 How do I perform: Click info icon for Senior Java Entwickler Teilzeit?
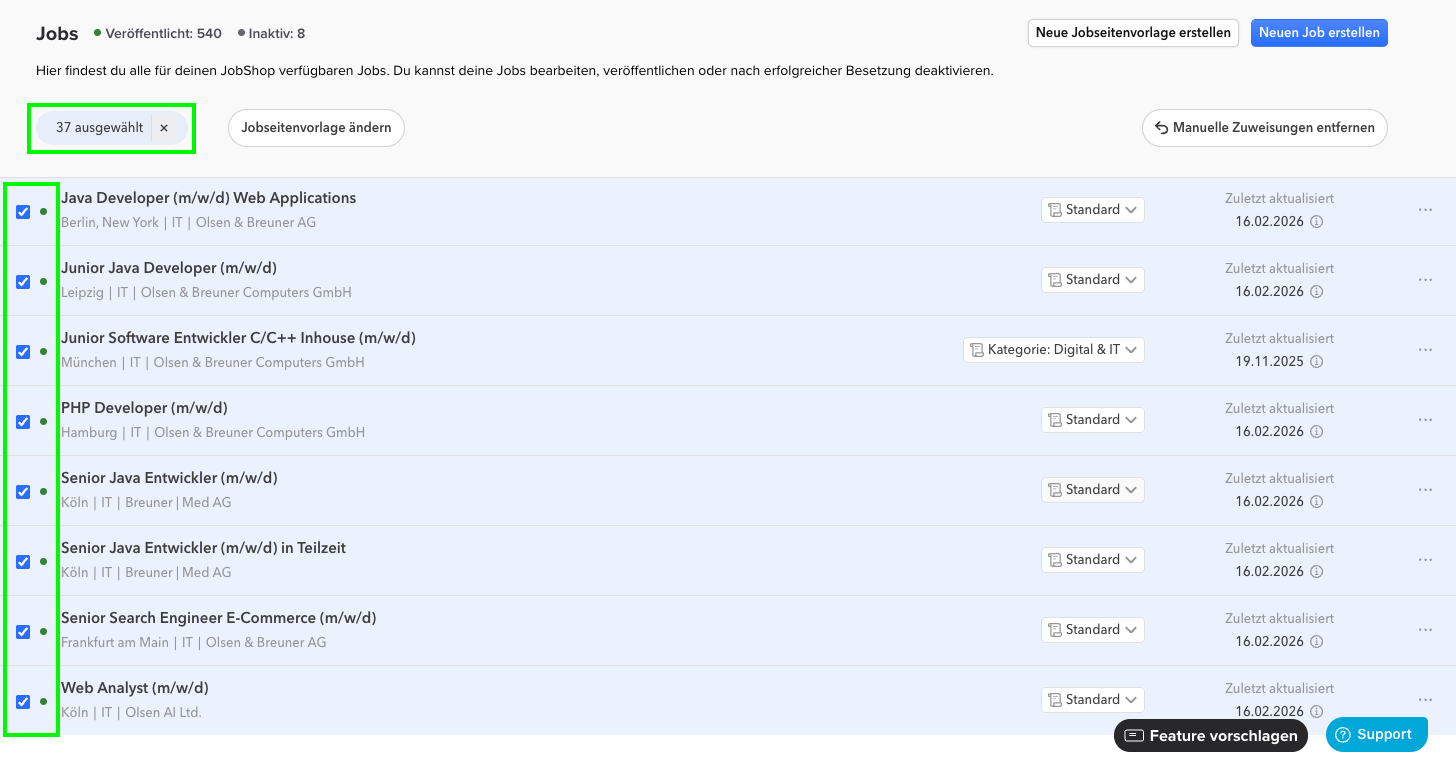pos(1316,572)
